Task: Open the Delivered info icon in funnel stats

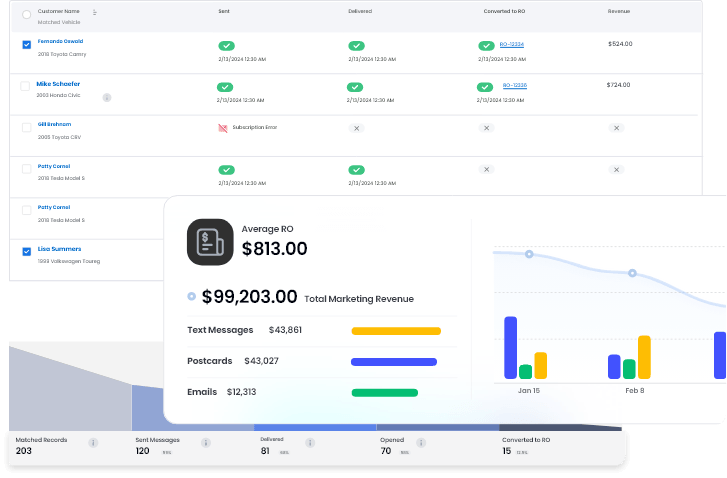Action: [310, 443]
